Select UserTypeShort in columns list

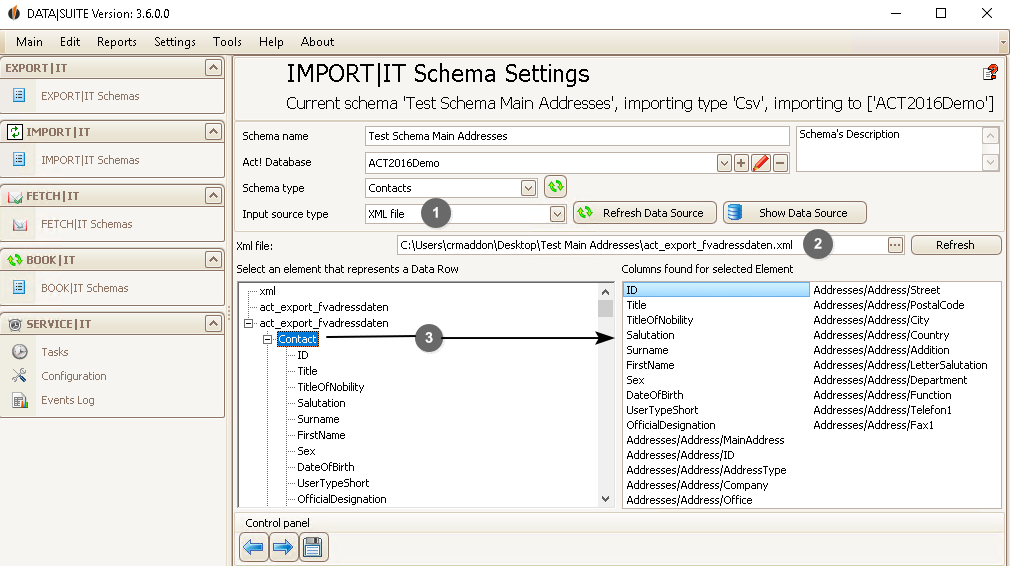click(x=662, y=410)
